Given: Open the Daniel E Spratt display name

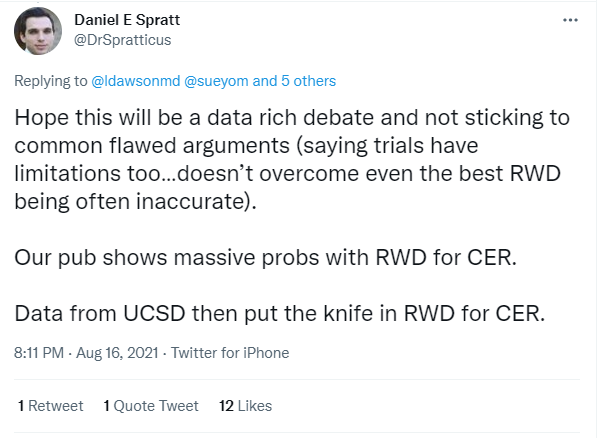Looking at the screenshot, I should (x=130, y=20).
